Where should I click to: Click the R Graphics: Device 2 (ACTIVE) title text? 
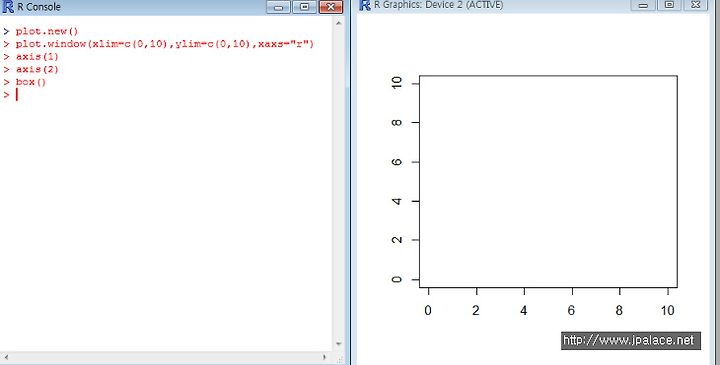point(439,5)
